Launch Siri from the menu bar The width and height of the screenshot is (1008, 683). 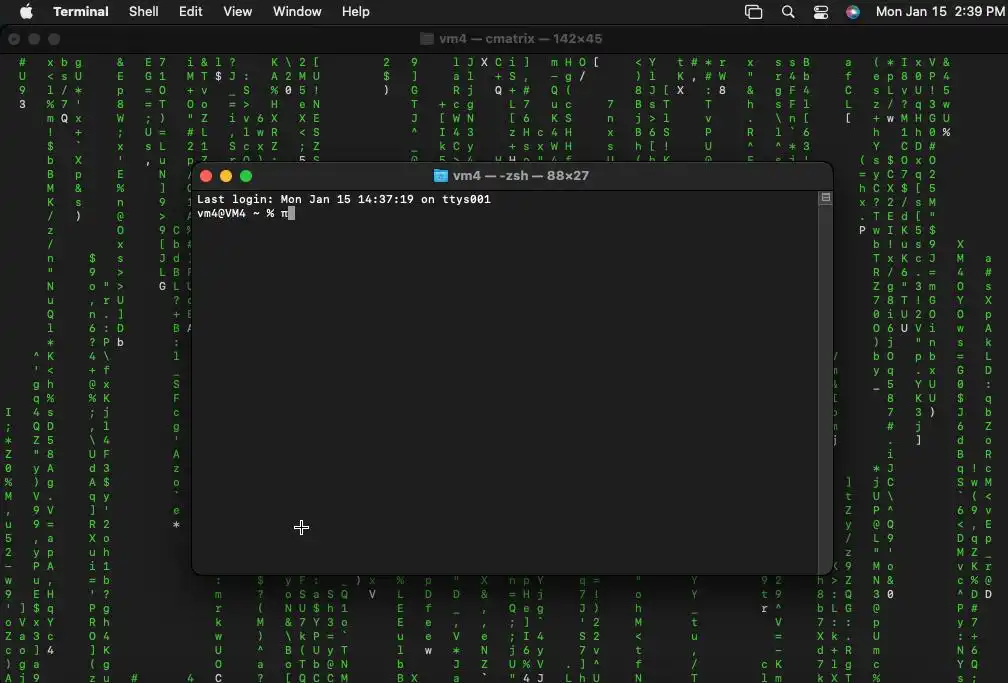pos(852,12)
